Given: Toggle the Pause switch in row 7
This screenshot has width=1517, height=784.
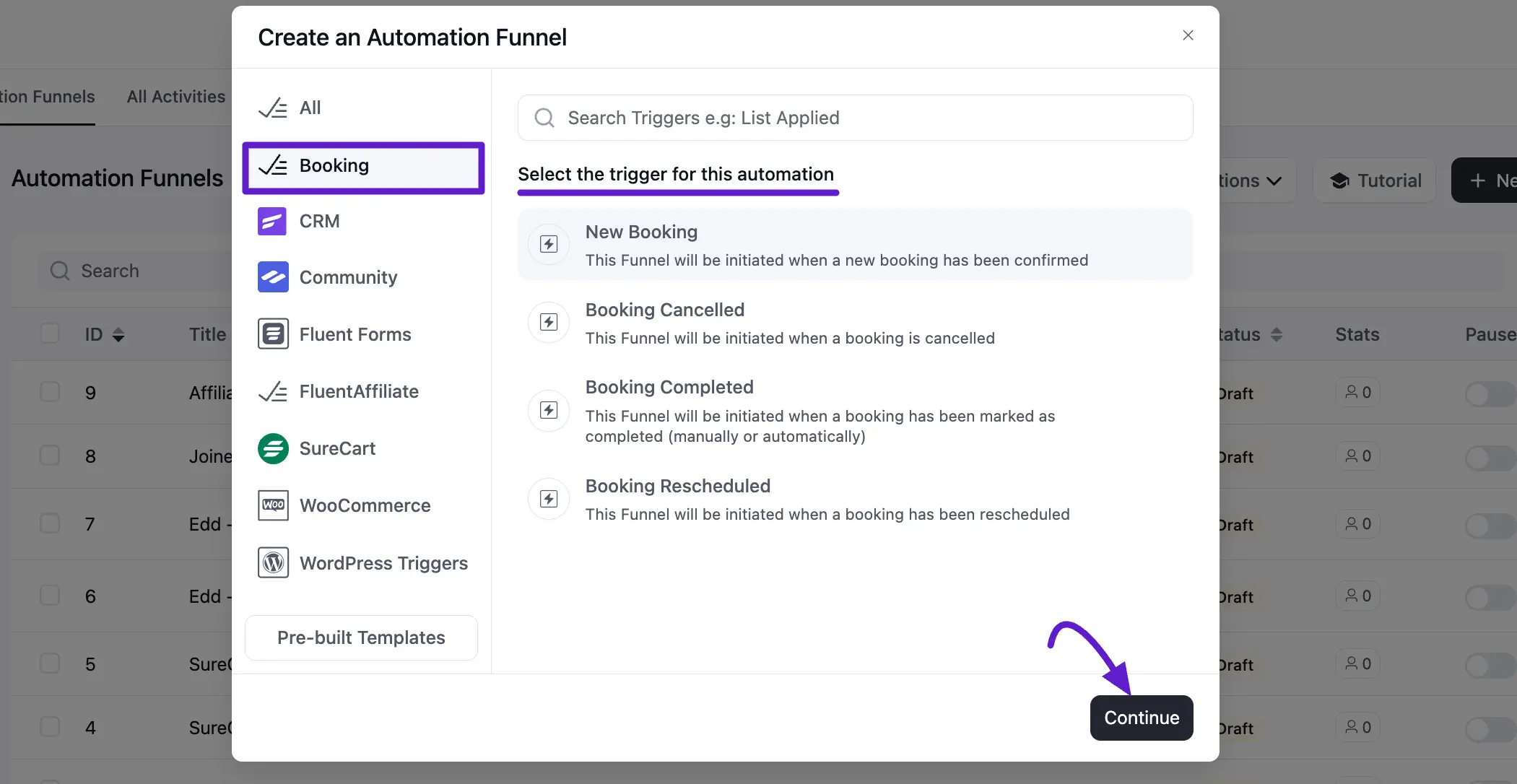Looking at the screenshot, I should (1490, 526).
